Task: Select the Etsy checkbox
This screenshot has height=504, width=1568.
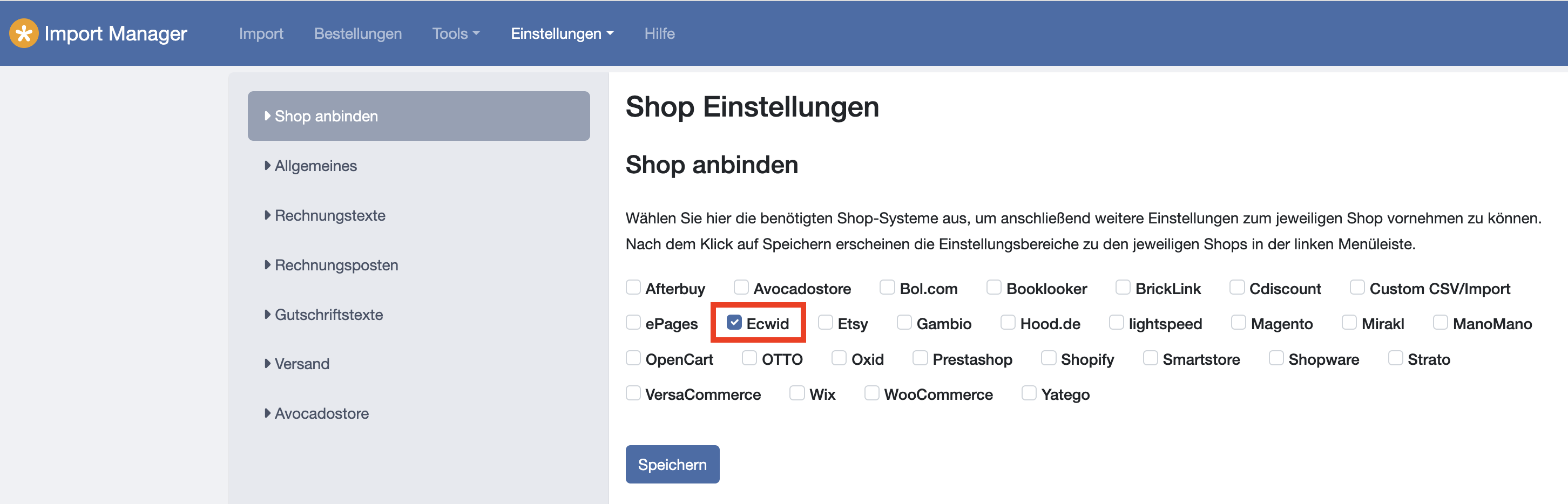Action: click(x=826, y=323)
